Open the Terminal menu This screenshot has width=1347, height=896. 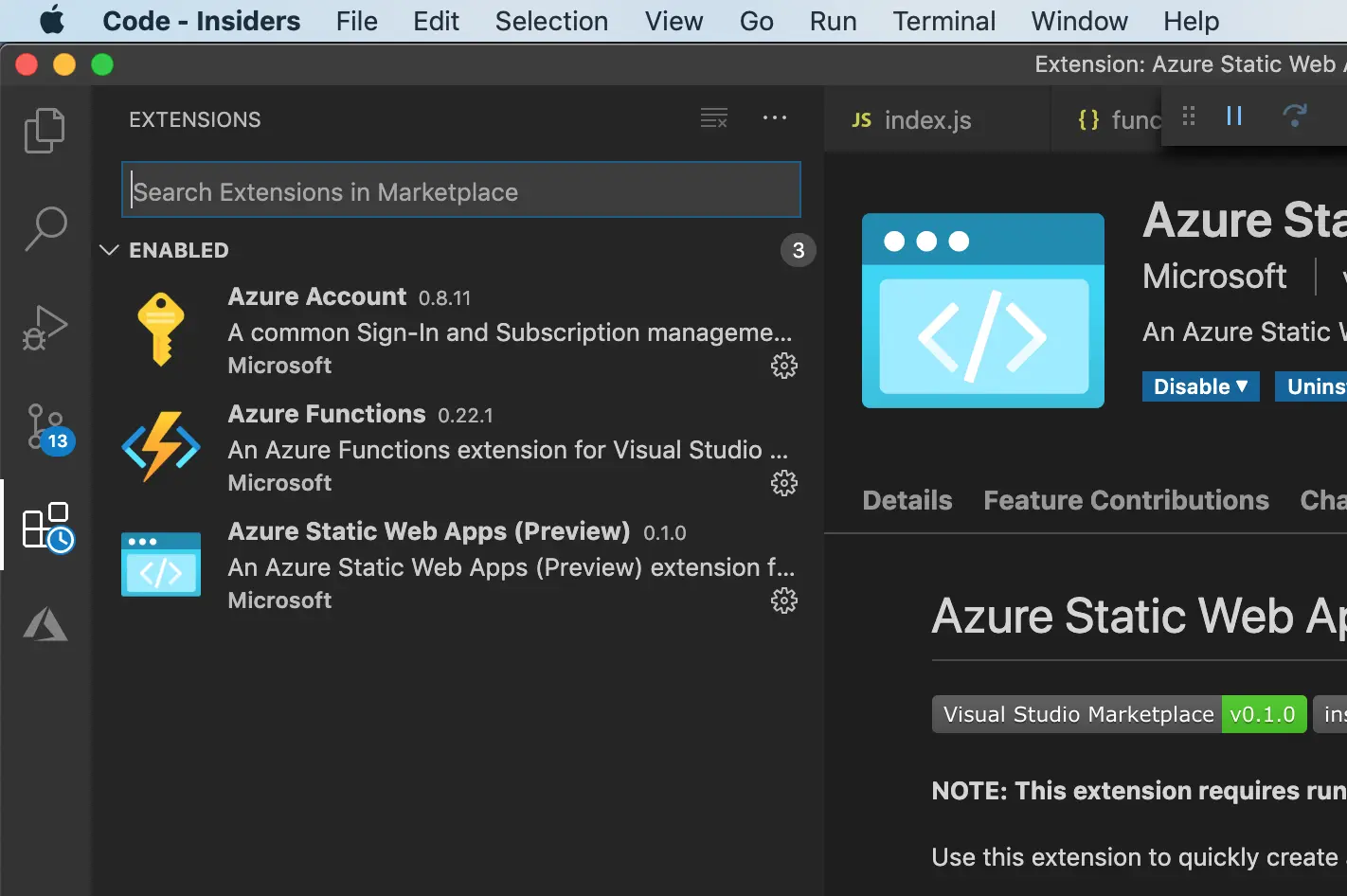943,21
